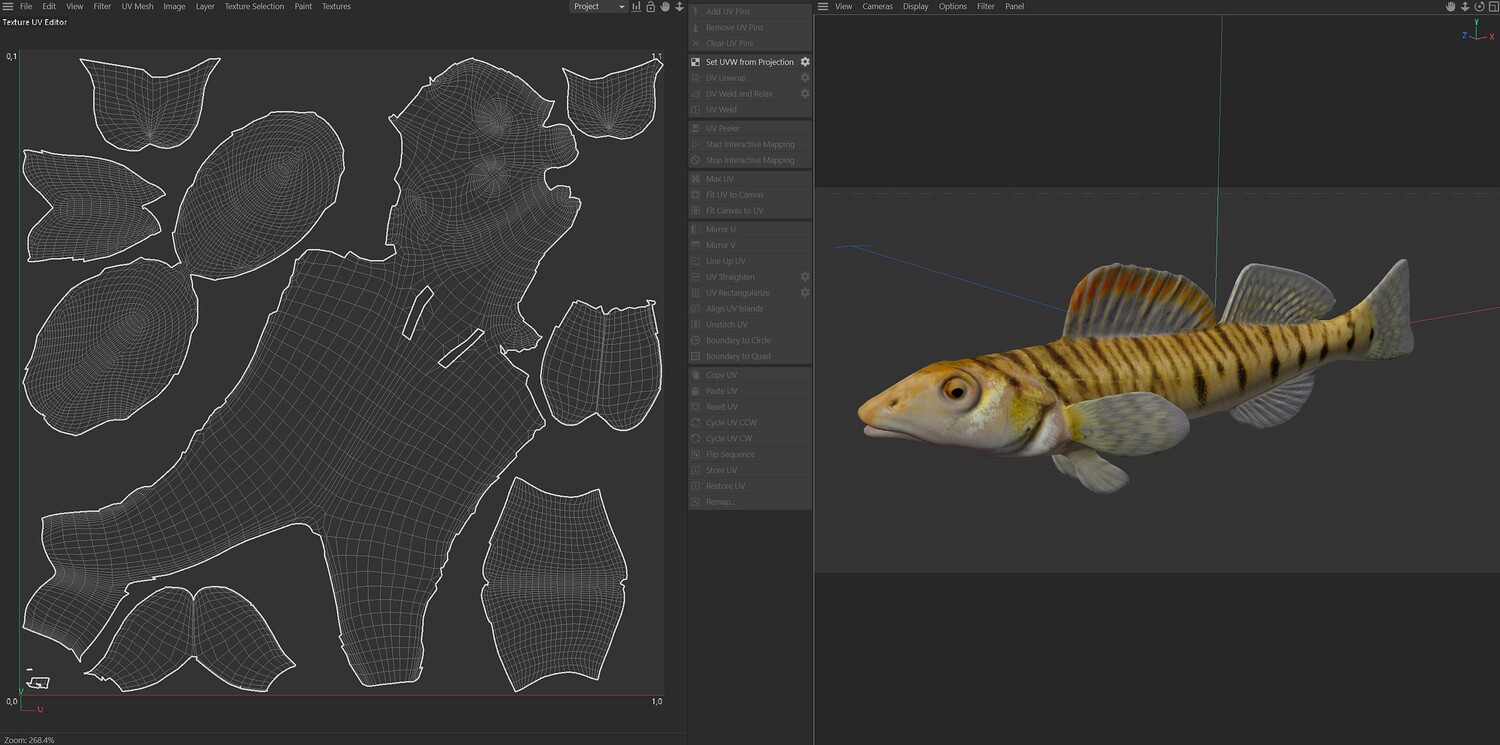Click Add UV Pins
Screen dimensions: 1500x745
(x=750, y=11)
